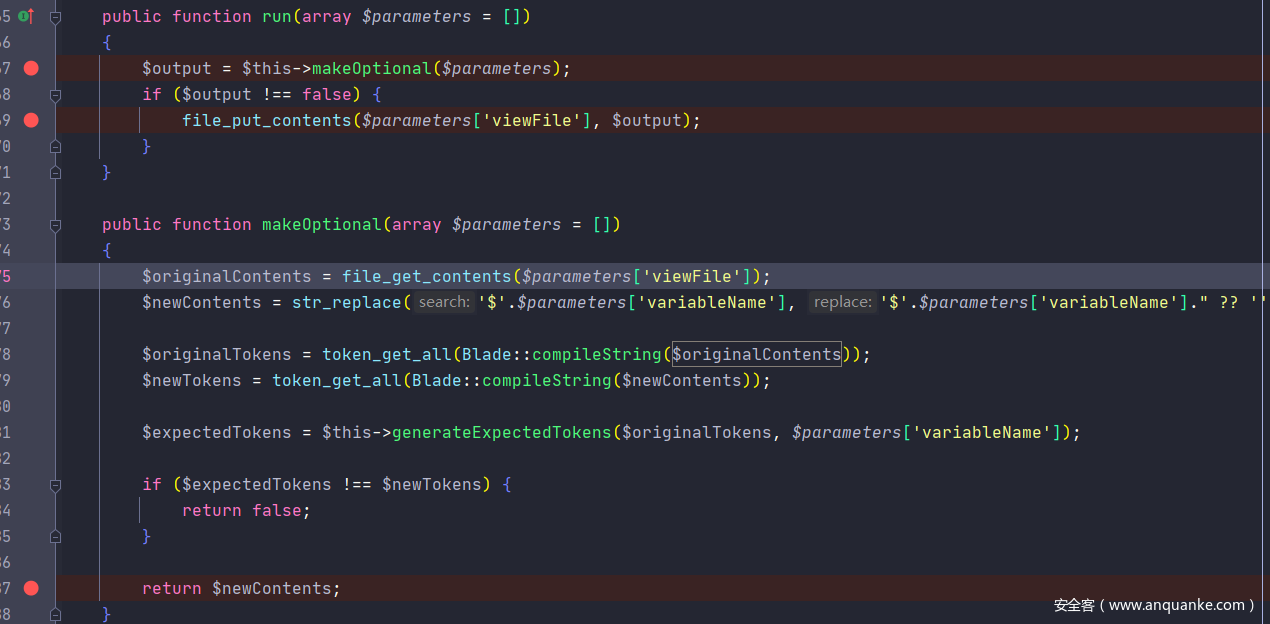The width and height of the screenshot is (1270, 624).
Task: Click the 'search:' parameter hint in str_replace
Action: [x=444, y=302]
